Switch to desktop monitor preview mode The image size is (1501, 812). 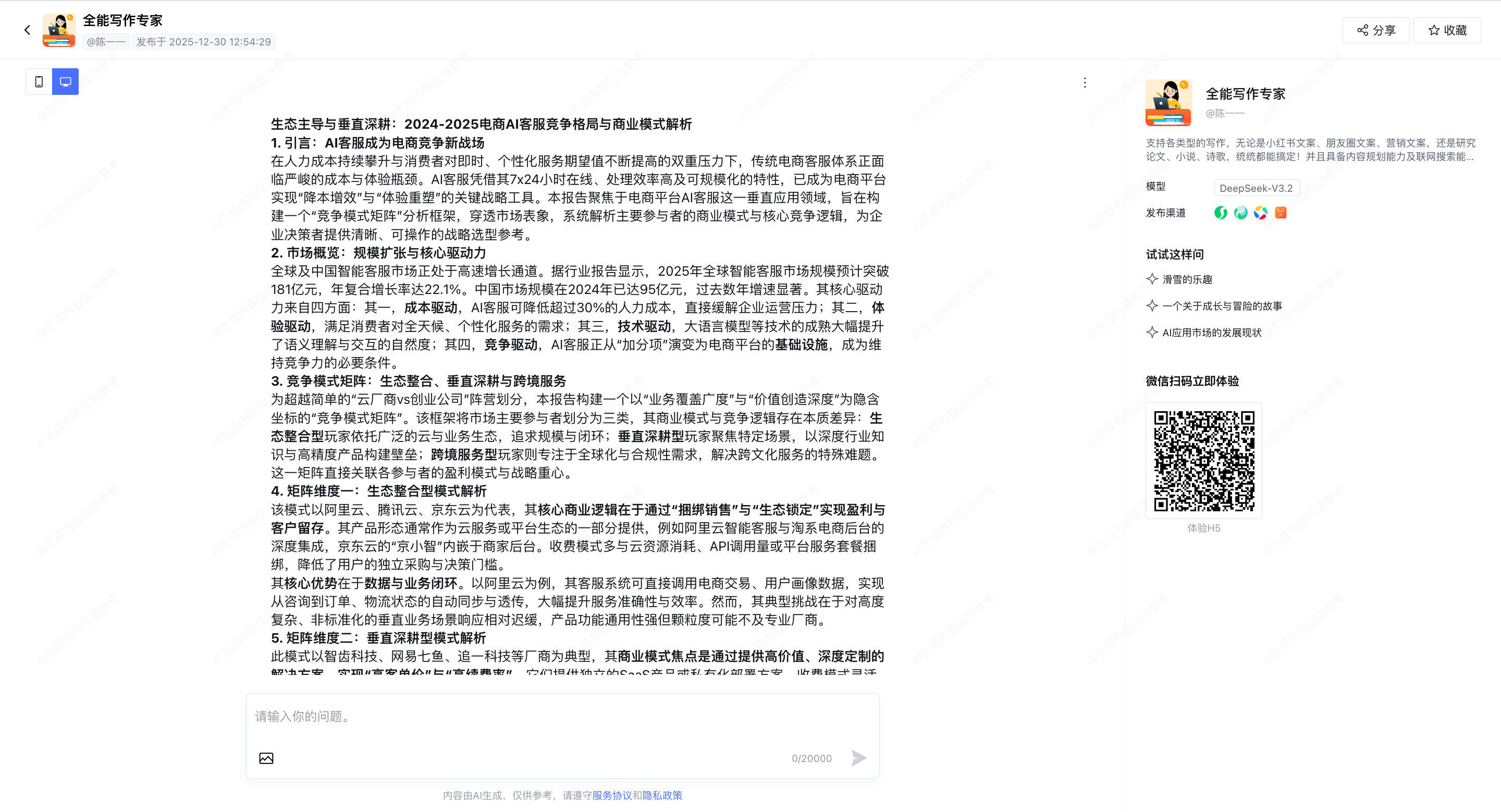65,81
